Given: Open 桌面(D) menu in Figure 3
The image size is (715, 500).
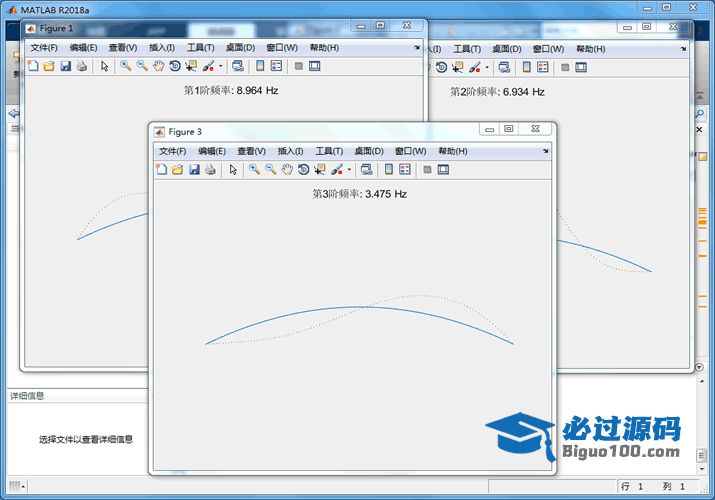Looking at the screenshot, I should click(369, 151).
